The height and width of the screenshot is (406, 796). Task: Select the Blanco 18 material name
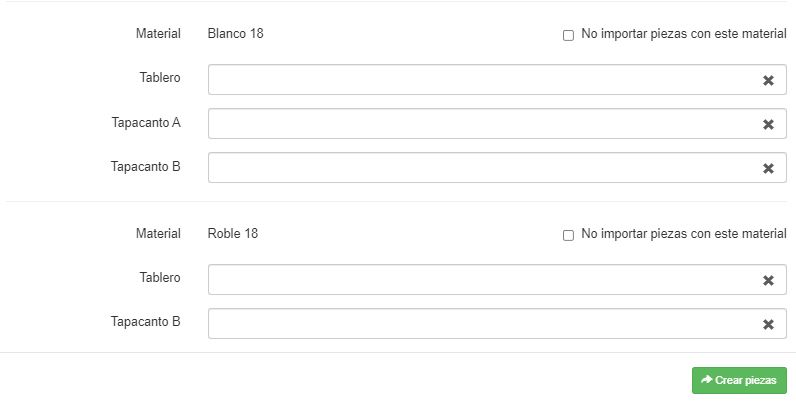pyautogui.click(x=235, y=34)
